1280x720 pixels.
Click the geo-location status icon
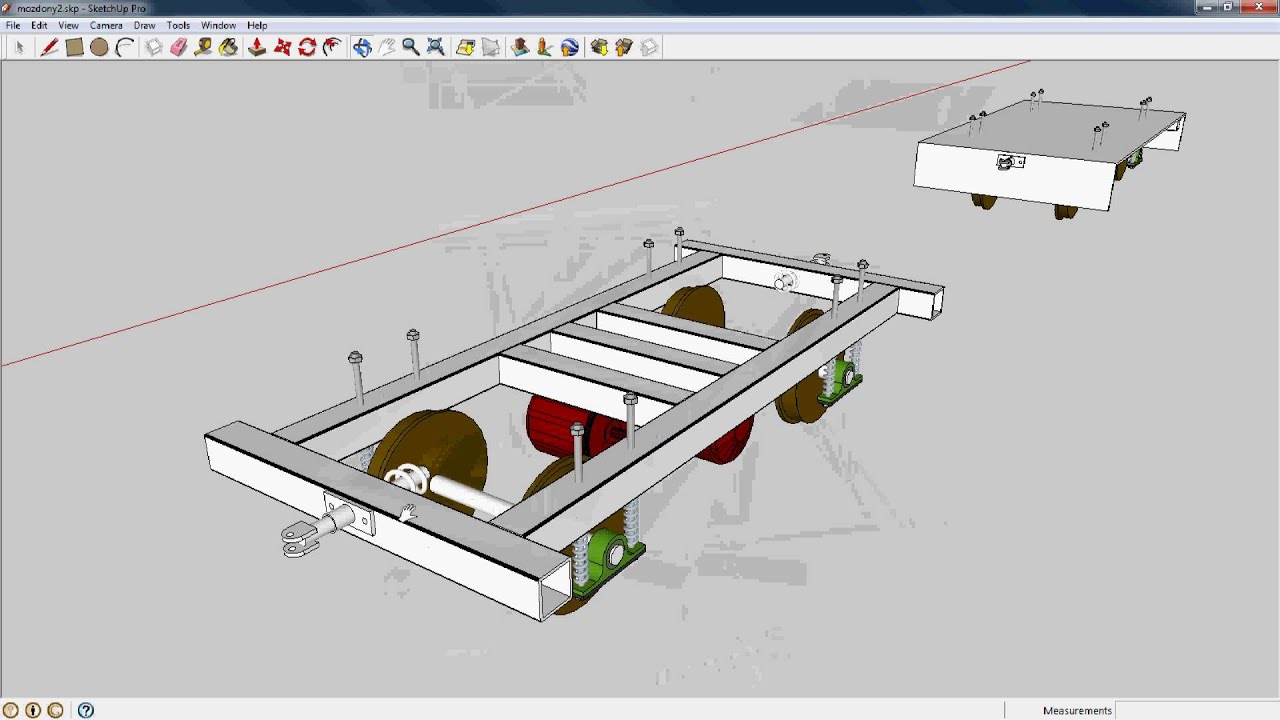11,710
